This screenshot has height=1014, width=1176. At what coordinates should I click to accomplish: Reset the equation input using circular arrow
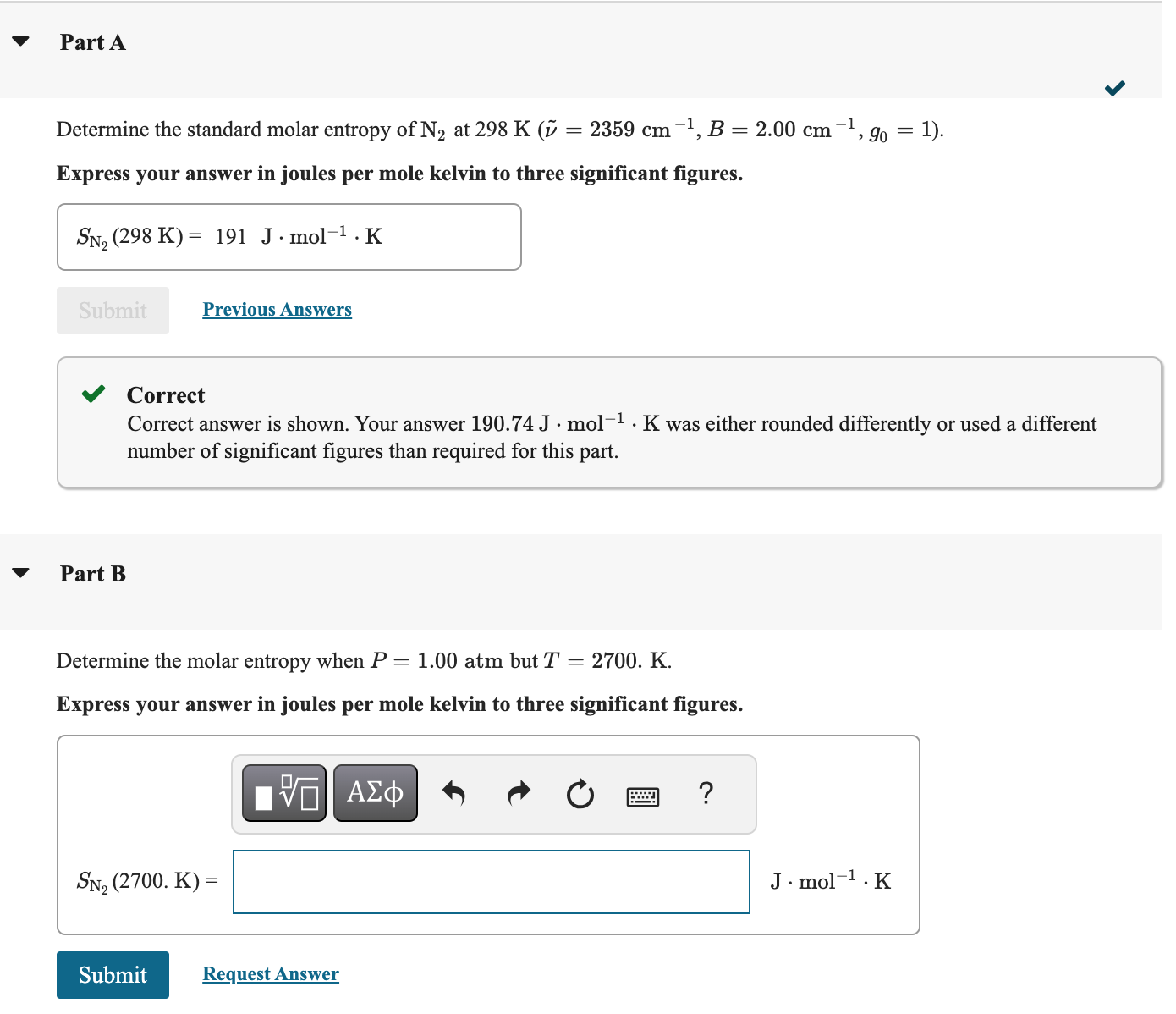(x=580, y=794)
